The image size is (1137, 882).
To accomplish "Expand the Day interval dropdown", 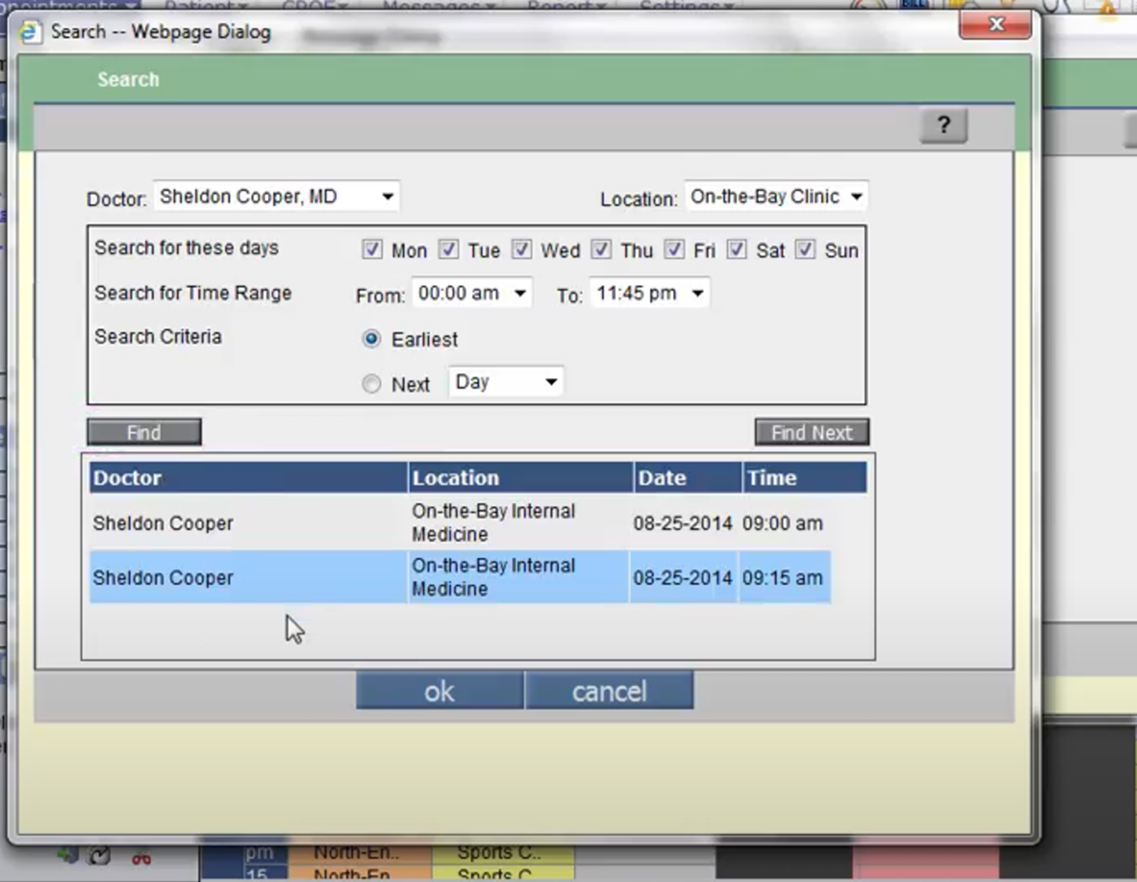I will tap(506, 382).
